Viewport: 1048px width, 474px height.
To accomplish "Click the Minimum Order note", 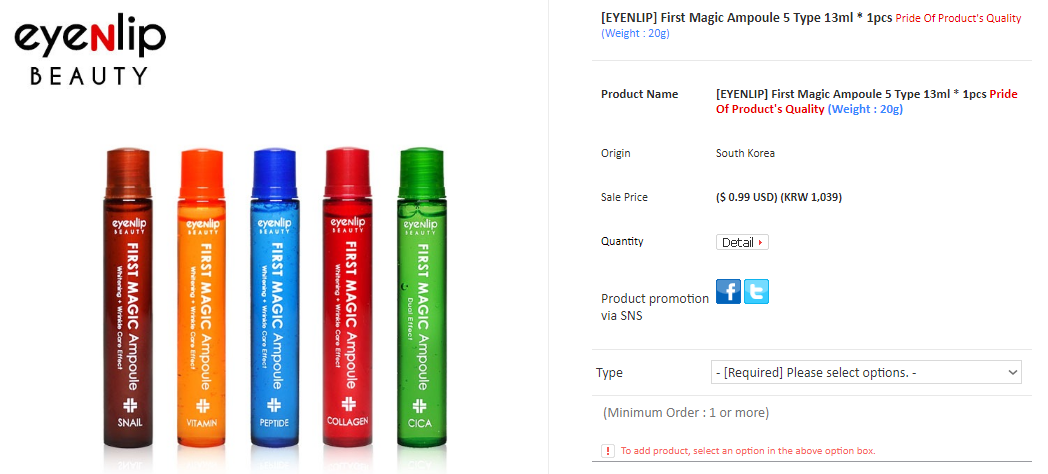I will [x=686, y=412].
